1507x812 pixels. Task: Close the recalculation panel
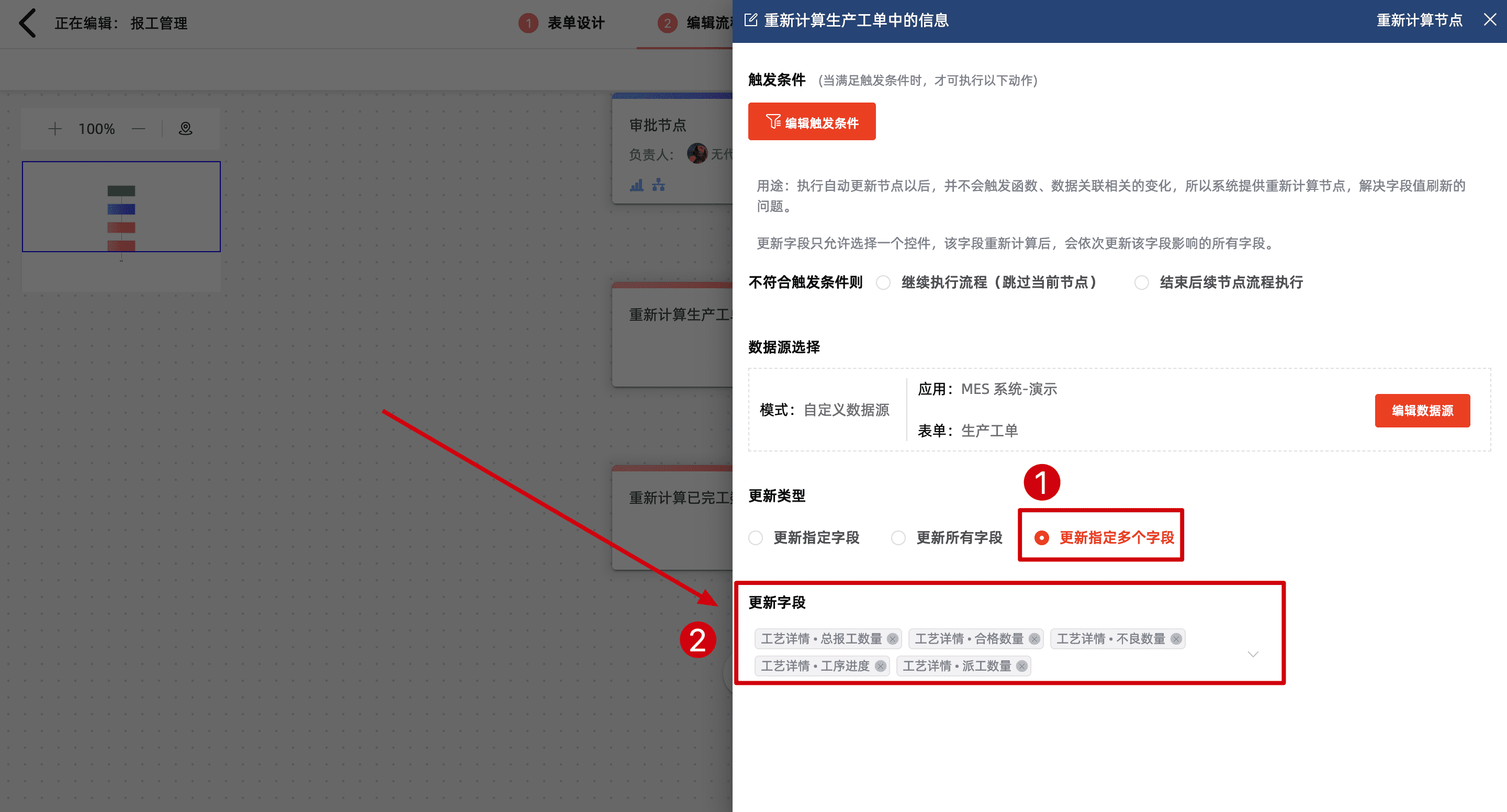click(1490, 20)
